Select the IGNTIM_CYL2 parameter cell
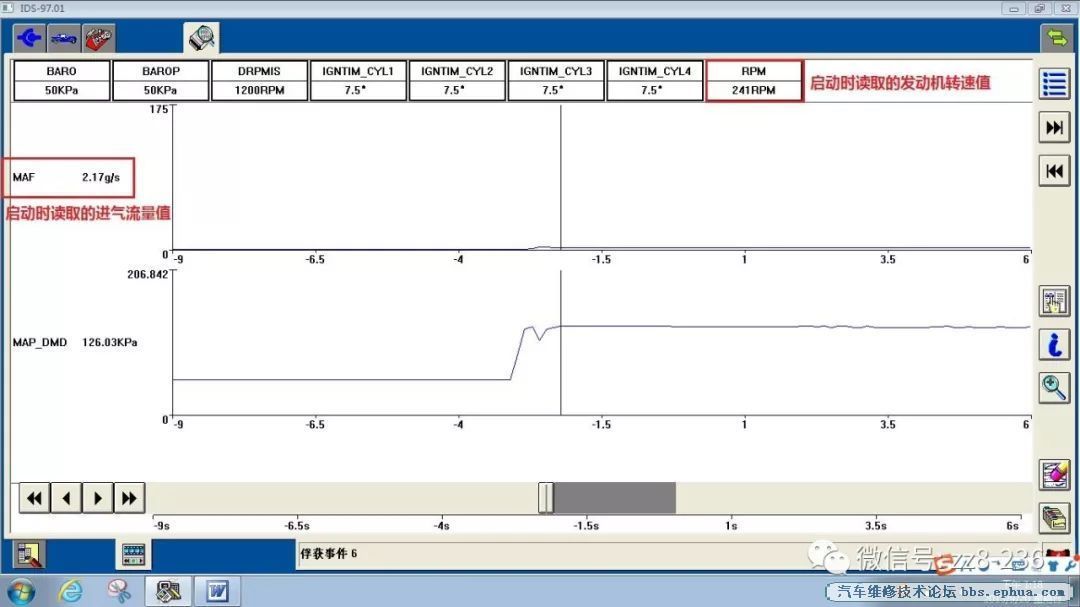 tap(457, 81)
